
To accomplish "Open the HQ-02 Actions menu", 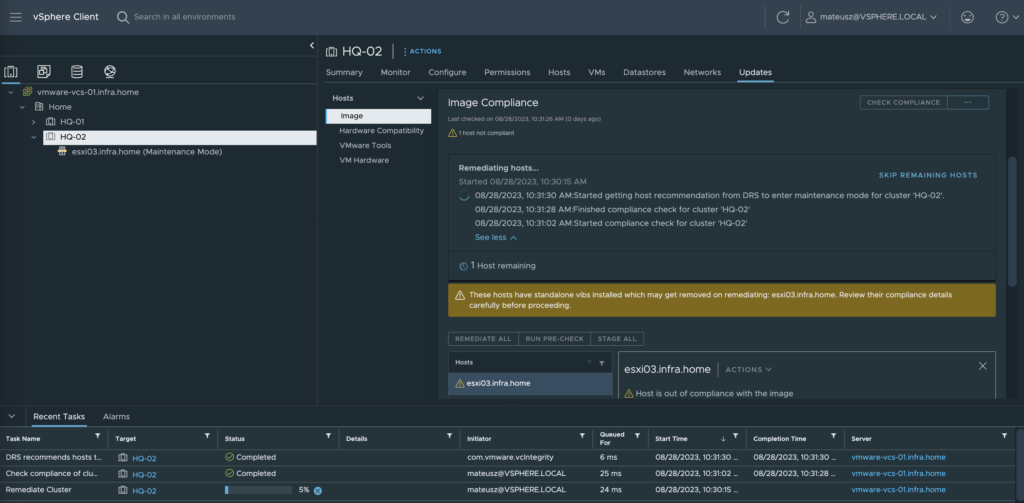I will 422,51.
